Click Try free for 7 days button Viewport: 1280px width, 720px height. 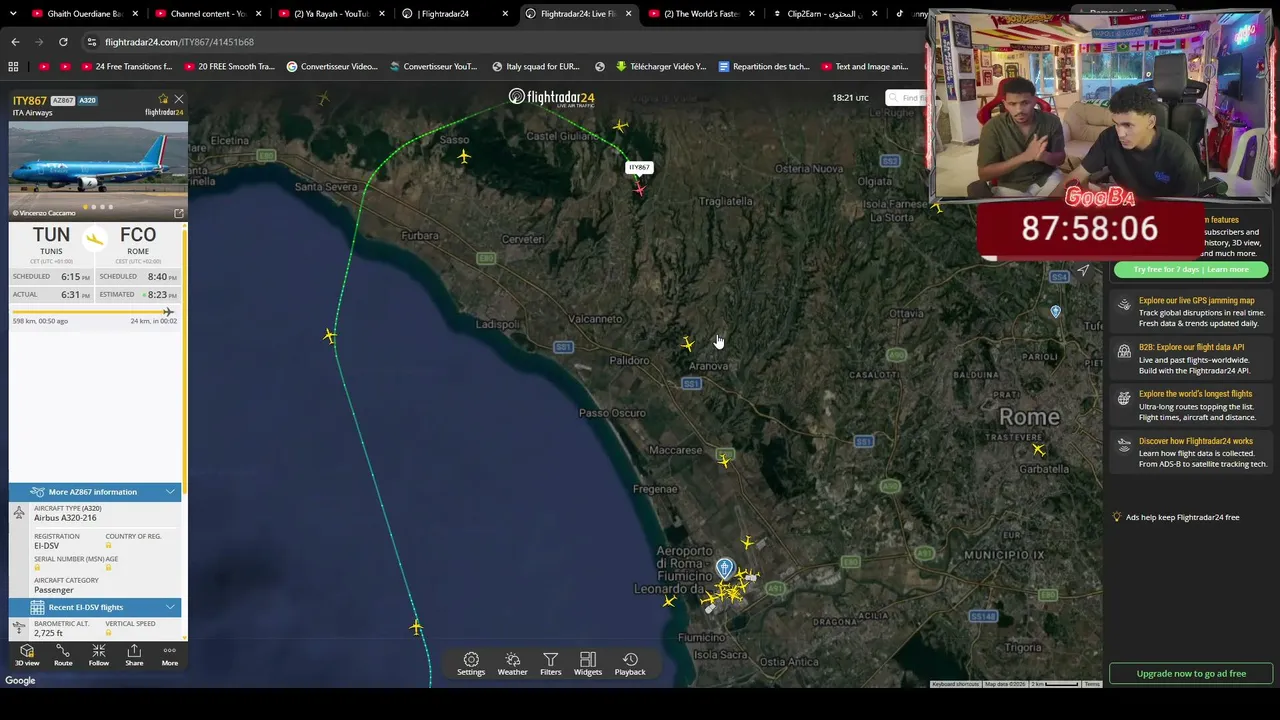[x=1190, y=269]
